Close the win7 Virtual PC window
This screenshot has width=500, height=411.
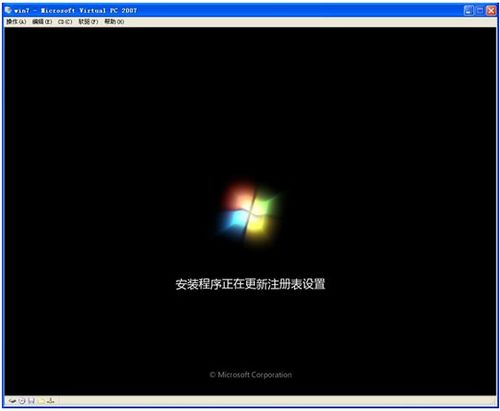(x=491, y=11)
